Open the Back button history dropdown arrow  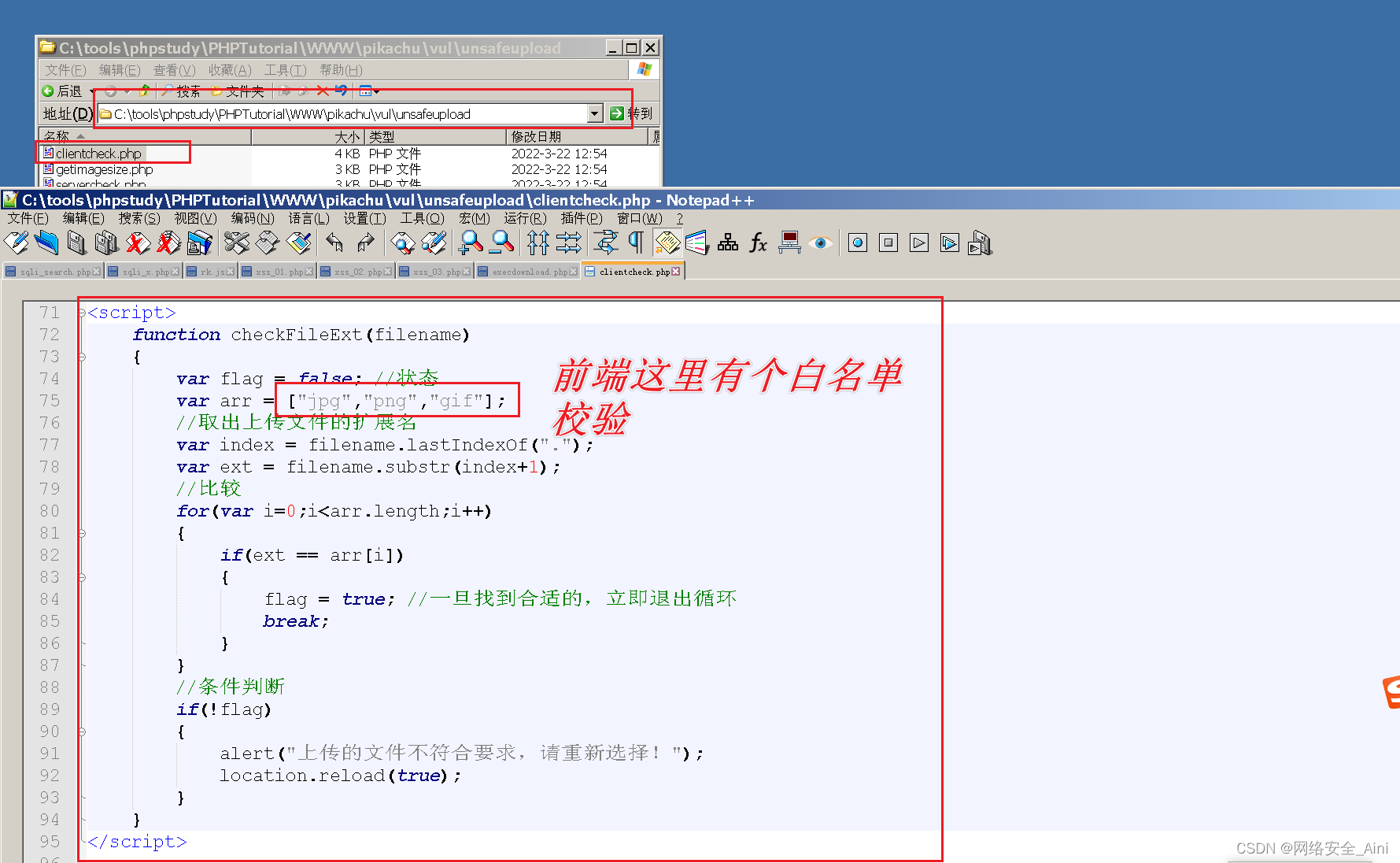[92, 91]
